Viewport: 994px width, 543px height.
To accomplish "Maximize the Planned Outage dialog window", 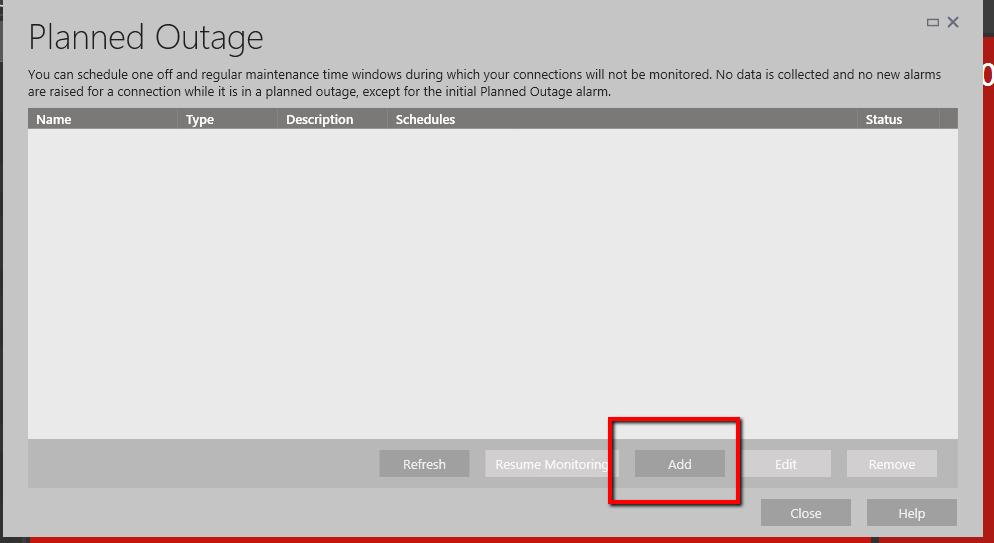I will [933, 22].
